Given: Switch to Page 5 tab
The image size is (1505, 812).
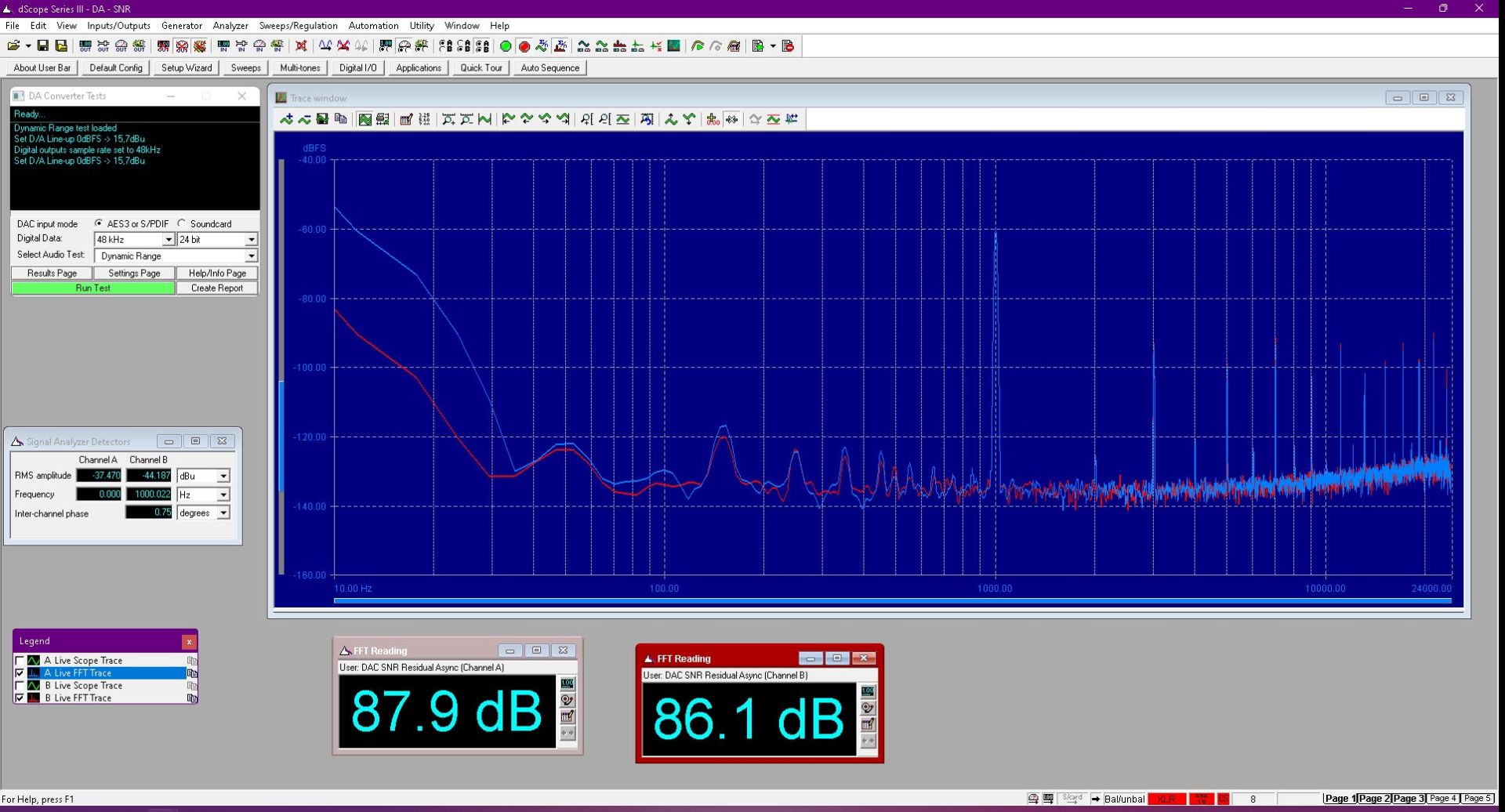Looking at the screenshot, I should (x=1477, y=799).
